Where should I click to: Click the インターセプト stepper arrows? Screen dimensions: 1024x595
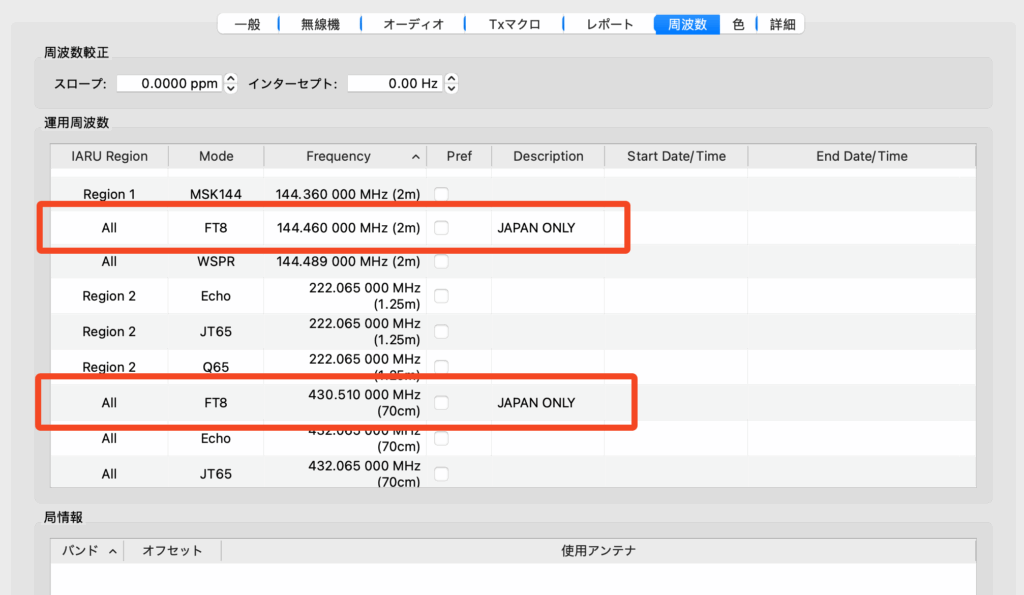tap(451, 84)
